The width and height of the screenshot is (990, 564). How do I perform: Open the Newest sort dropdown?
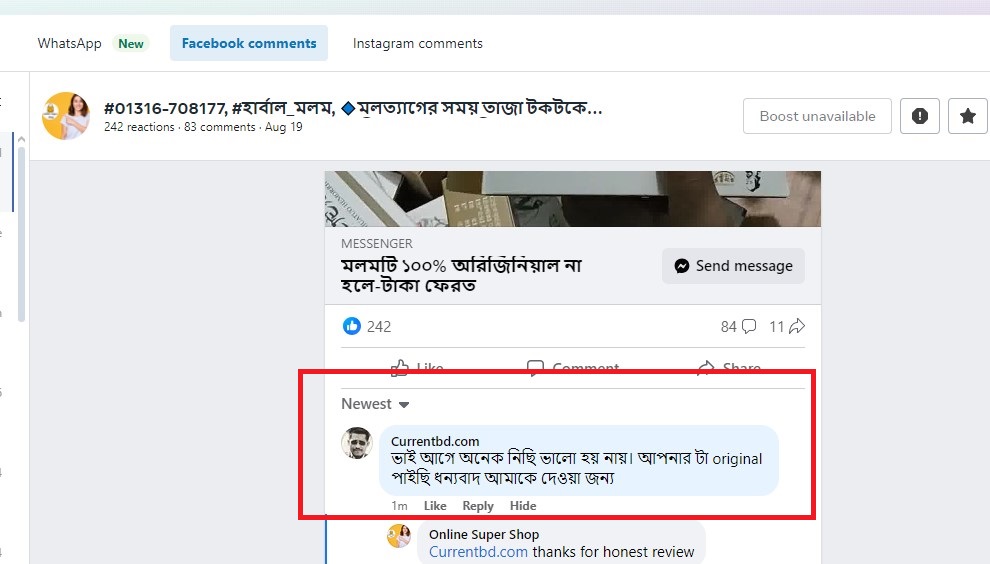(x=375, y=404)
